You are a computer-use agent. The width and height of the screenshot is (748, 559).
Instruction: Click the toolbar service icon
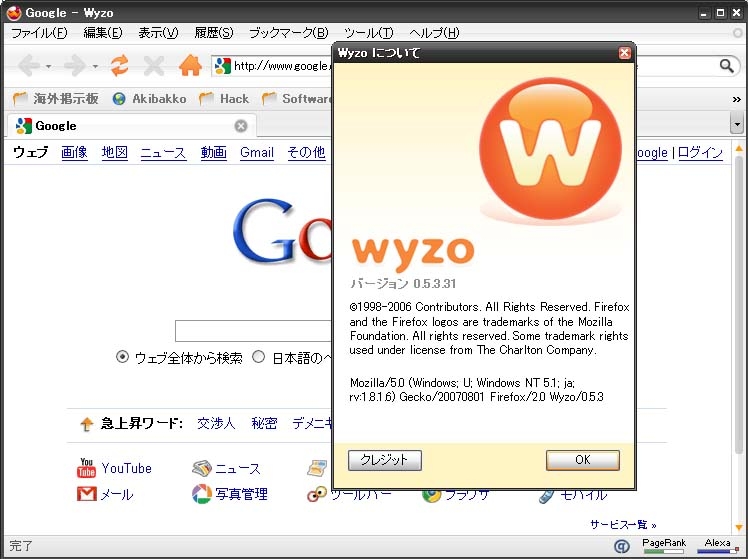tap(317, 495)
